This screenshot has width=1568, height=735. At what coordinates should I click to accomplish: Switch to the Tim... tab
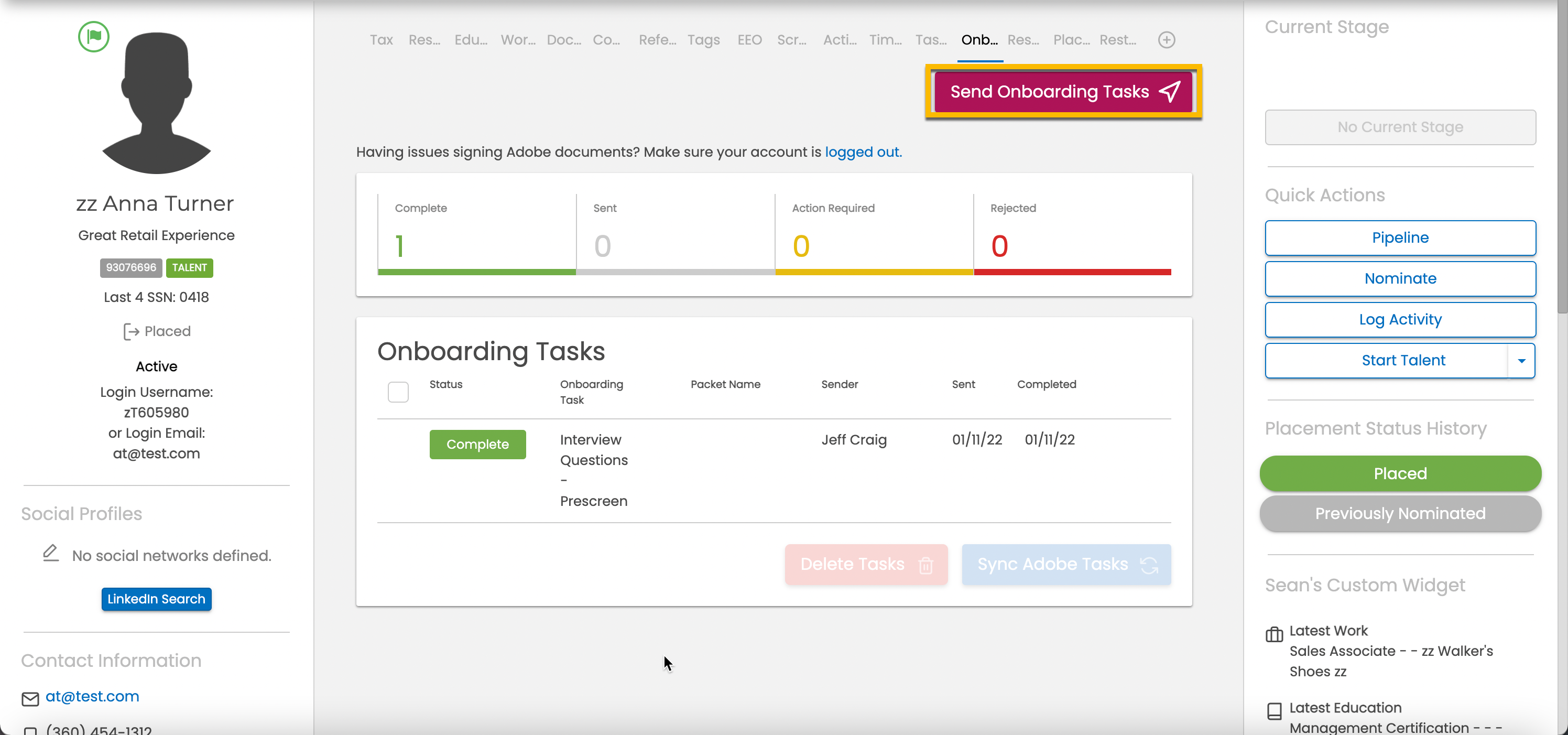[x=885, y=40]
